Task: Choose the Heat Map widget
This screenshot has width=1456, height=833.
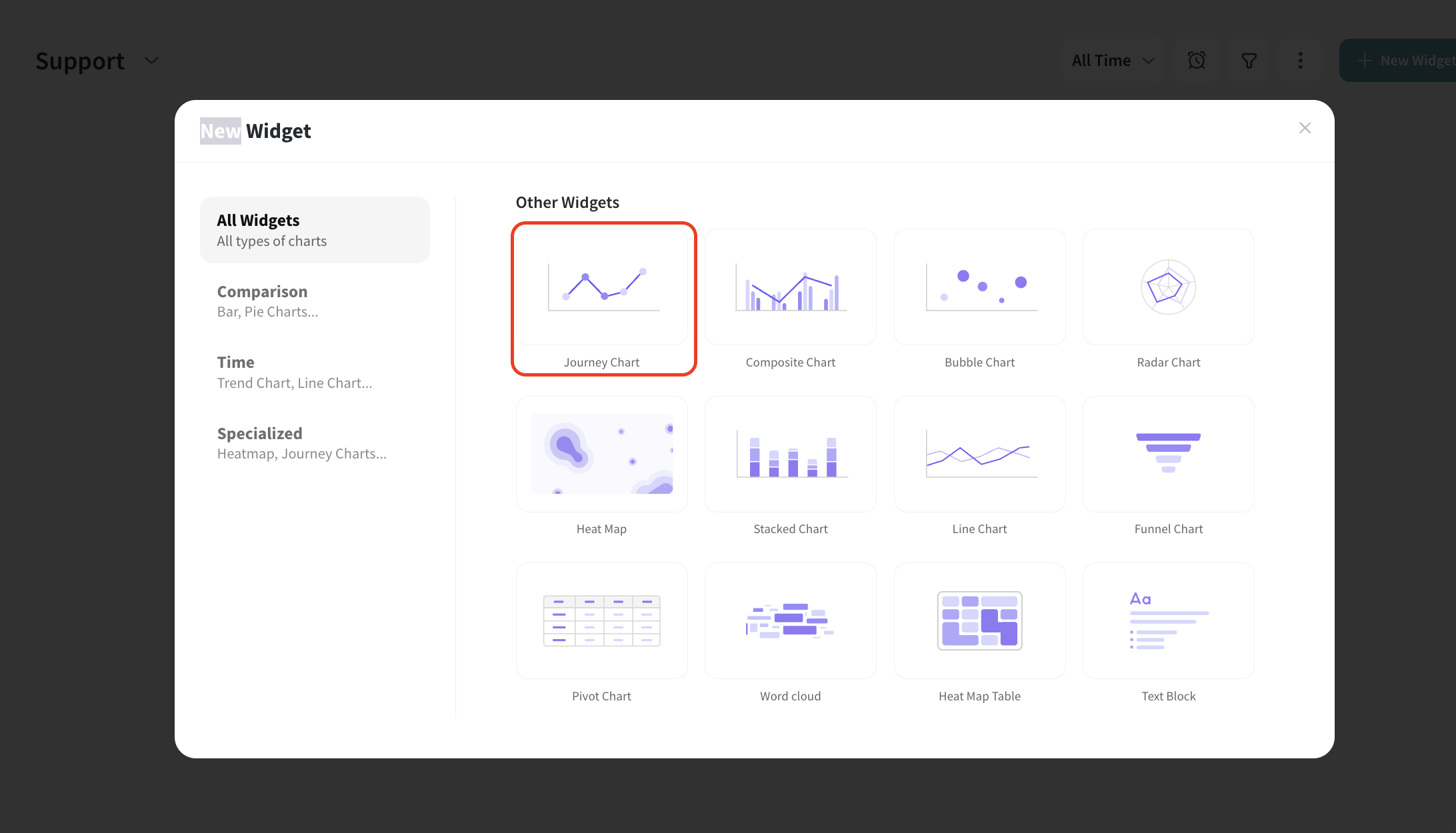Action: tap(602, 454)
